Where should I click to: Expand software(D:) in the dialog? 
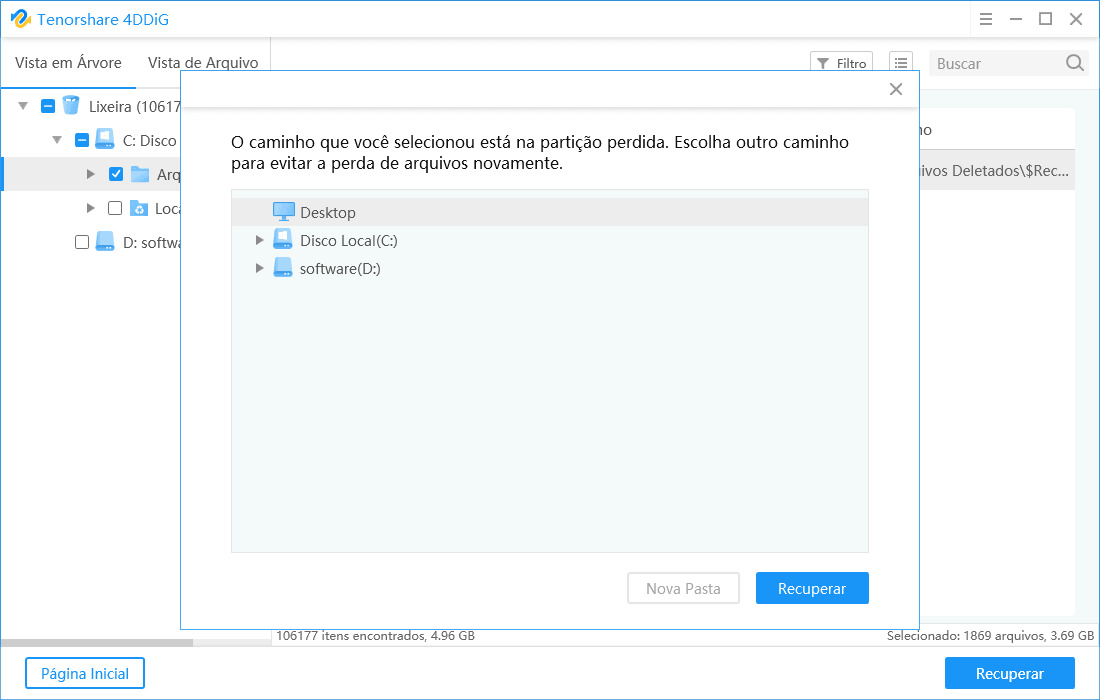(260, 268)
